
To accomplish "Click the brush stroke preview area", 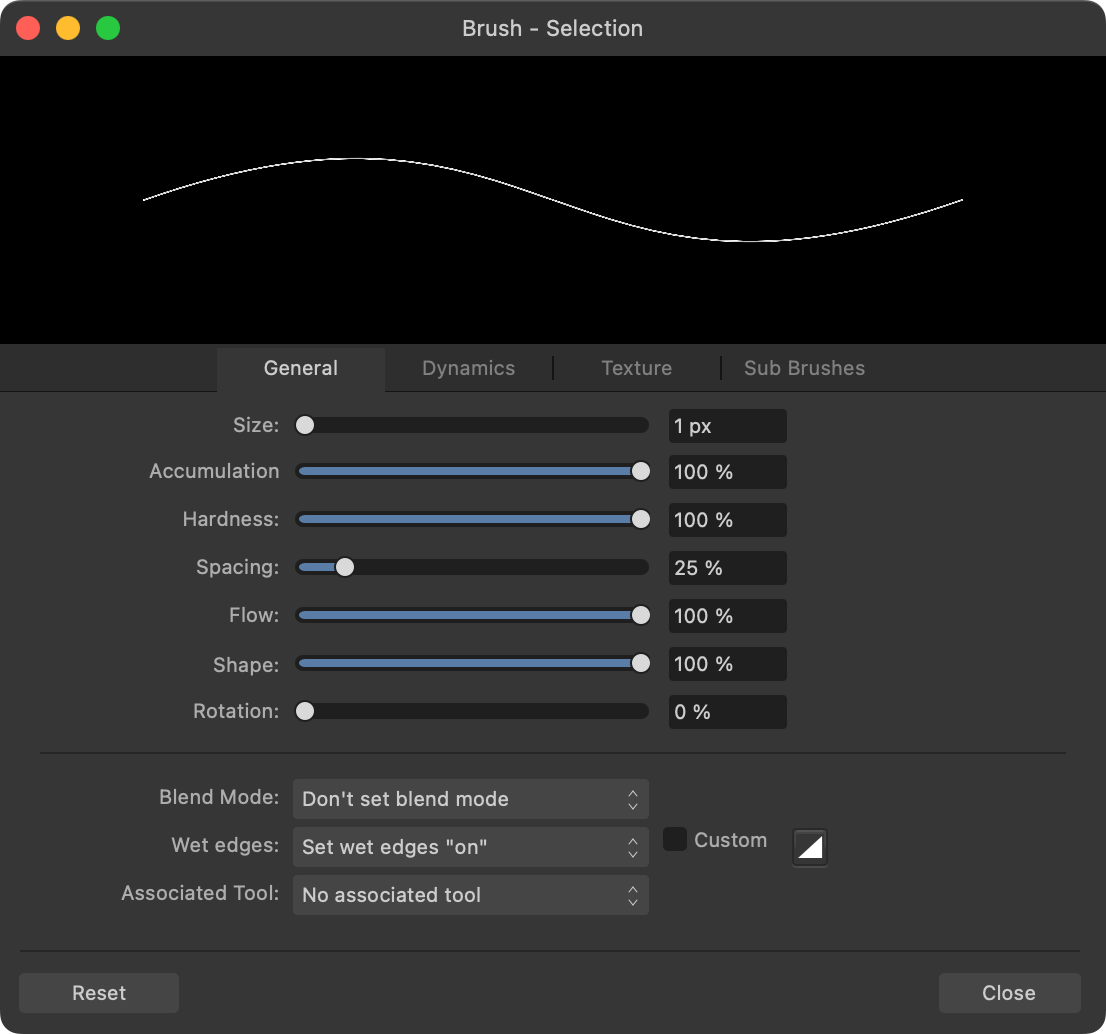I will coord(553,198).
